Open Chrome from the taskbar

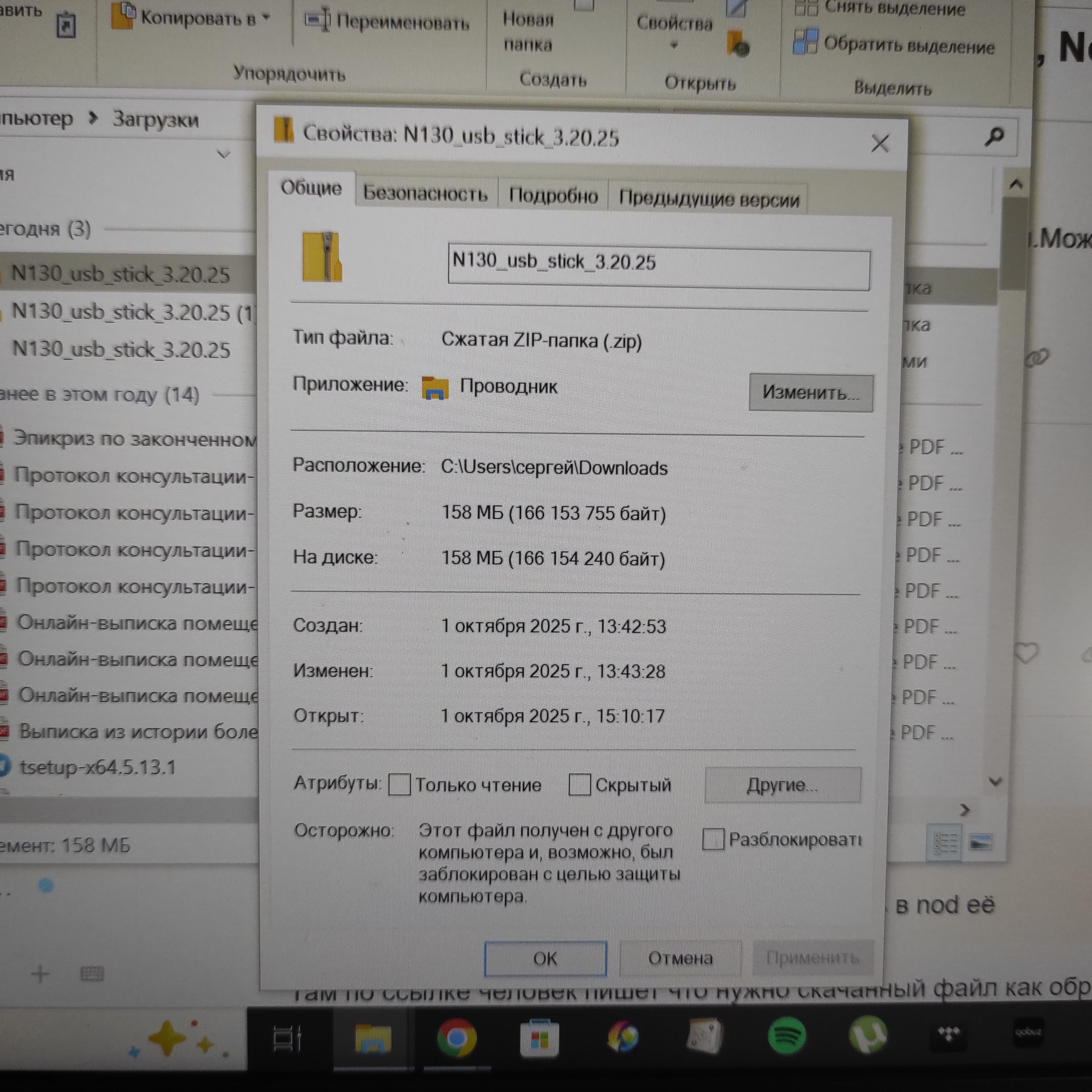pyautogui.click(x=456, y=1038)
